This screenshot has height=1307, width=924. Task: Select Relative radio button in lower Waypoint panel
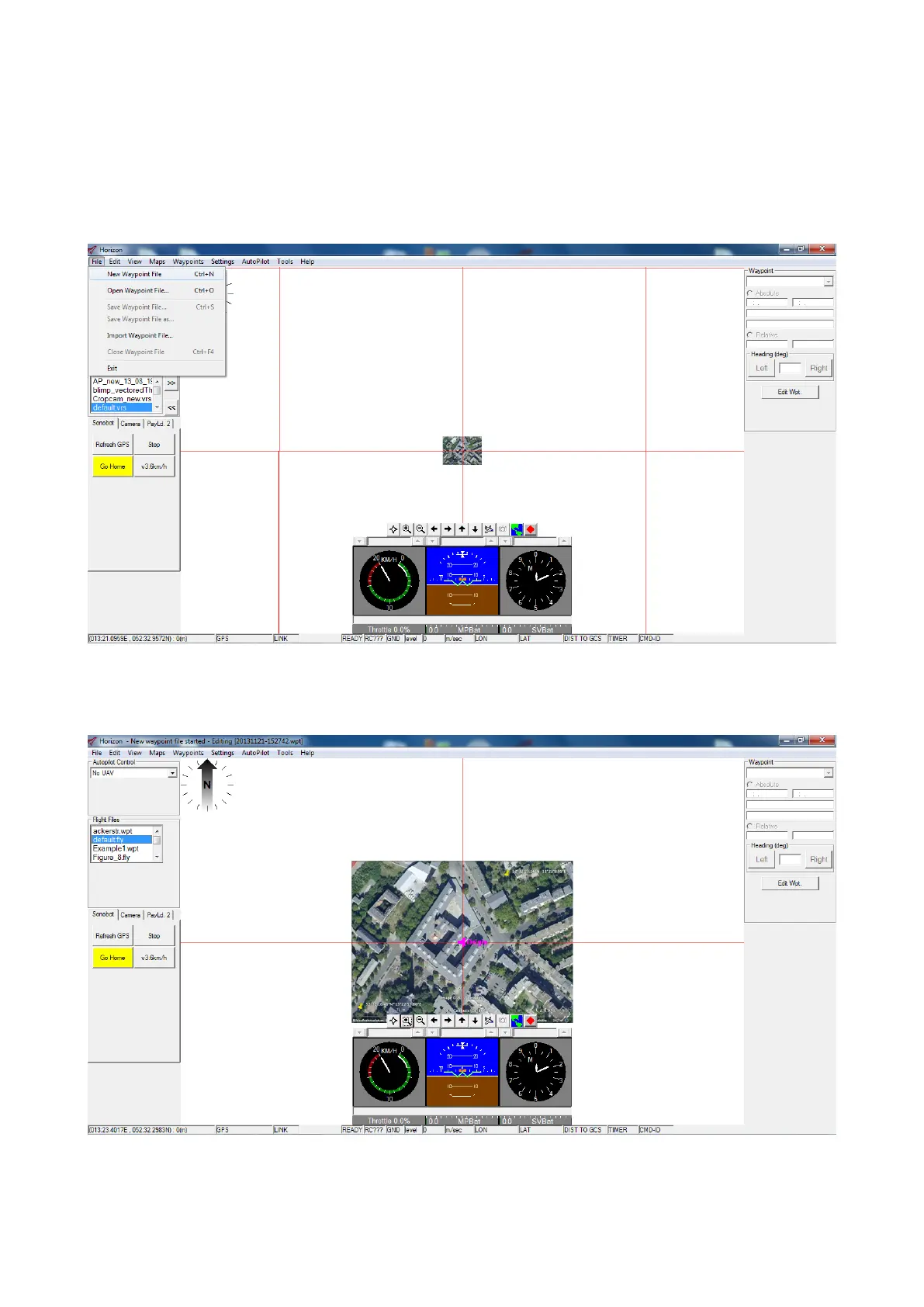point(750,827)
